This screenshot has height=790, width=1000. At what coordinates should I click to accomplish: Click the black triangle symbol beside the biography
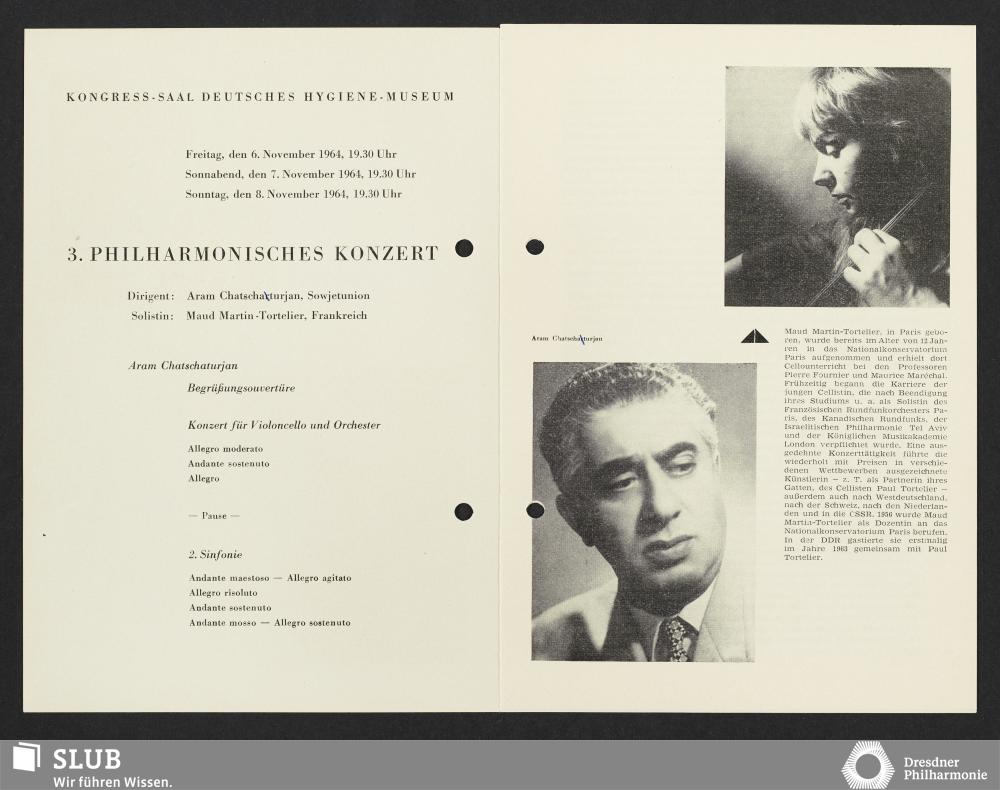[754, 336]
